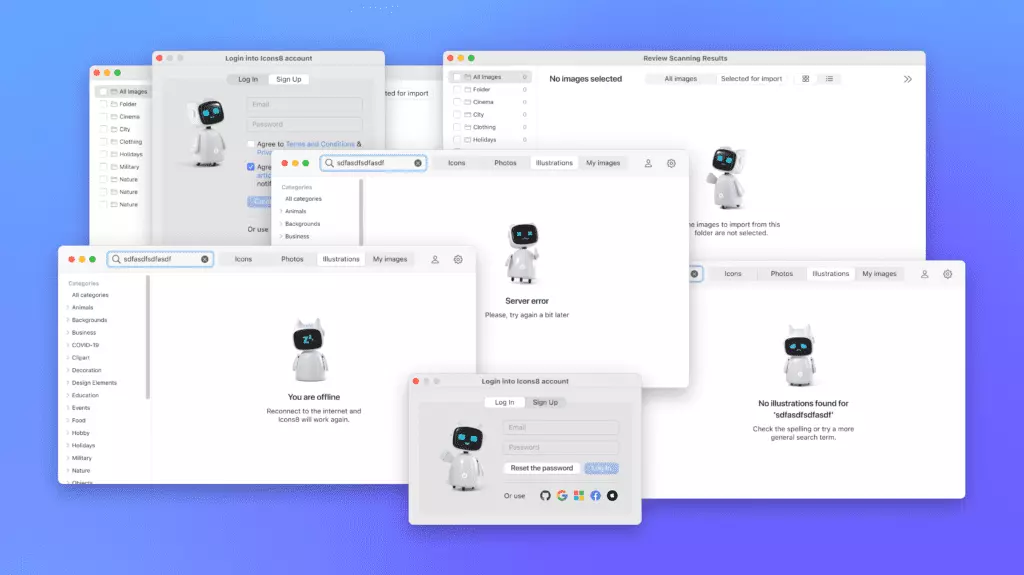
Task: Open My images tab in You are offline window
Action: [390, 259]
